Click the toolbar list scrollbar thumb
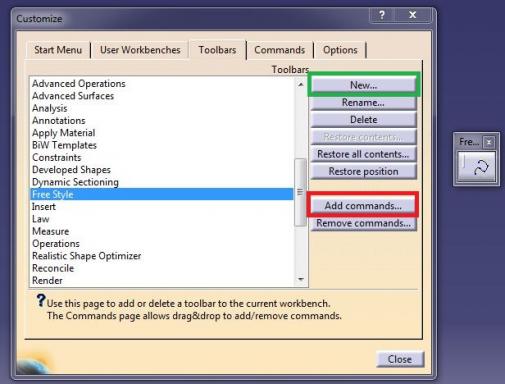 pos(301,192)
